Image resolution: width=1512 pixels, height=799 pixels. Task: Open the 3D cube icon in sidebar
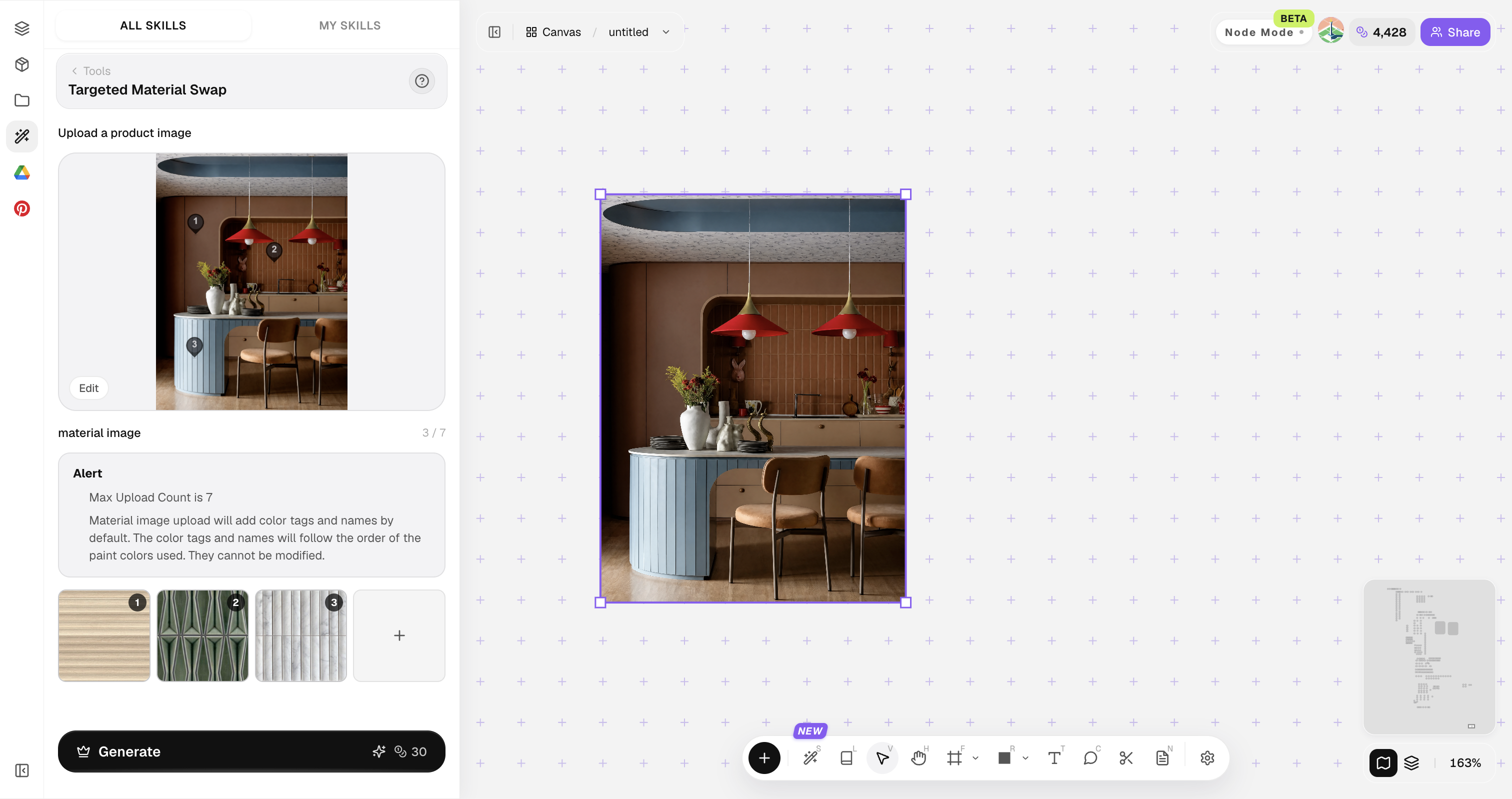[21, 64]
